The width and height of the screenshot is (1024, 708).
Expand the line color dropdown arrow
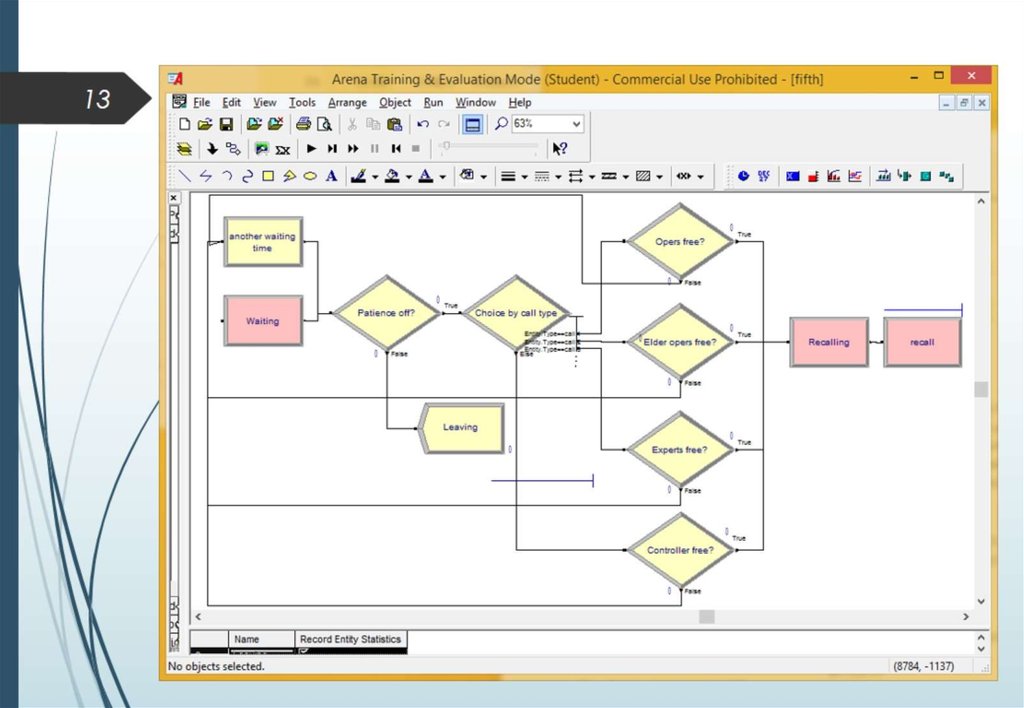coord(375,177)
